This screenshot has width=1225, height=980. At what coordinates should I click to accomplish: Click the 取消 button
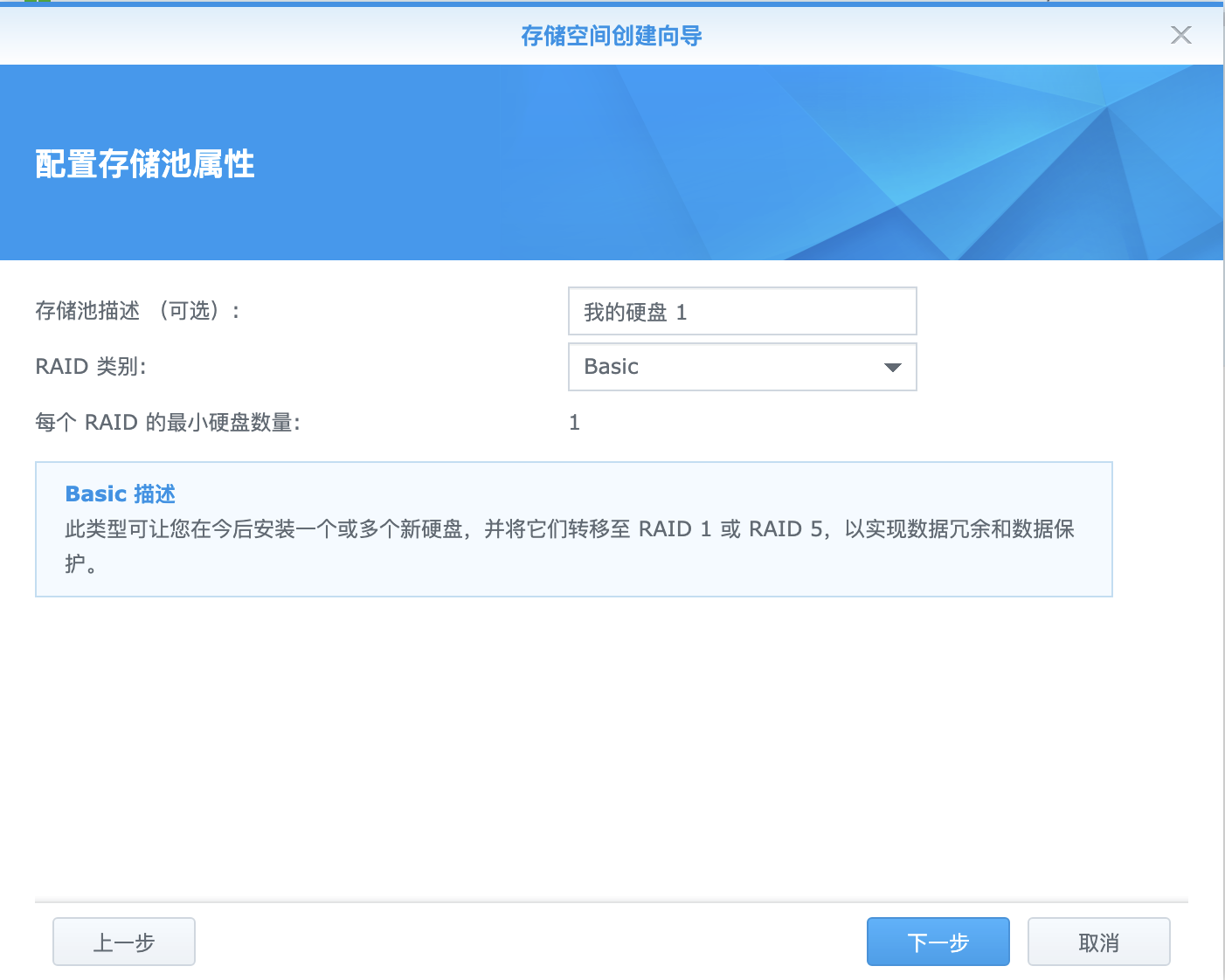(1098, 942)
